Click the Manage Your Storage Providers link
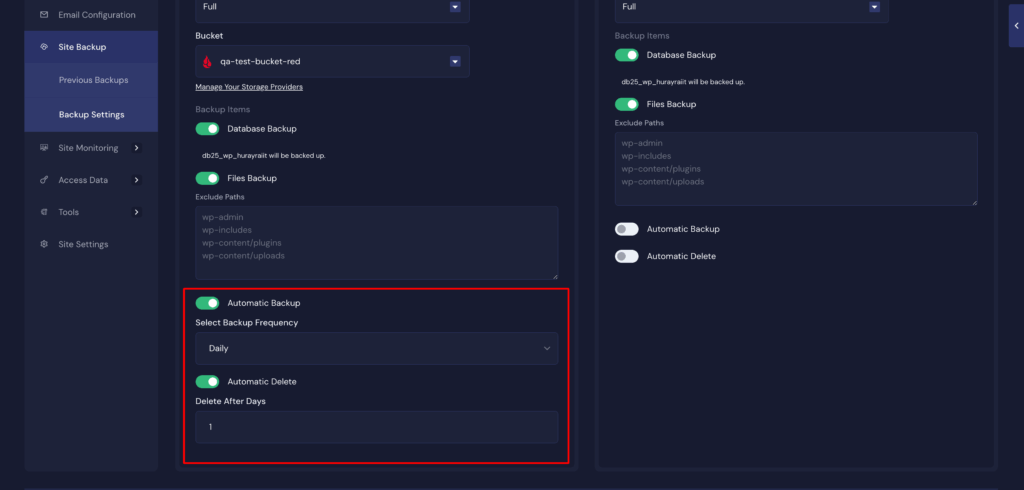This screenshot has height=490, width=1024. (249, 87)
